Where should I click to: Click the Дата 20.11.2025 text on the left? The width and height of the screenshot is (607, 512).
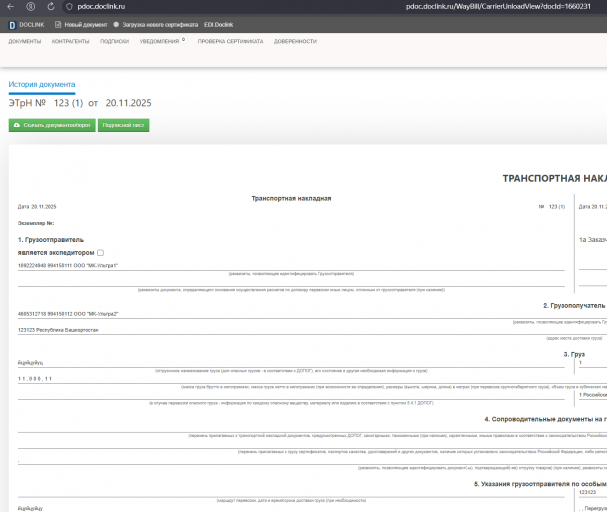37,207
